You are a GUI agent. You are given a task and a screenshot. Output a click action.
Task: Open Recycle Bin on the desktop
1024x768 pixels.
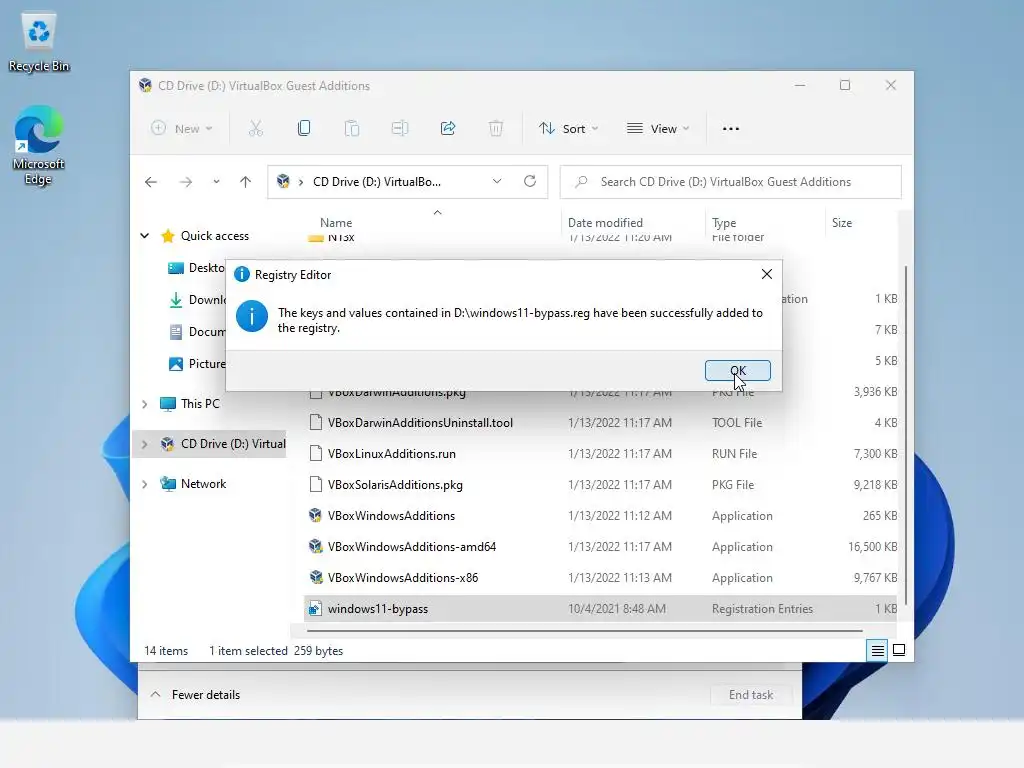pyautogui.click(x=39, y=43)
